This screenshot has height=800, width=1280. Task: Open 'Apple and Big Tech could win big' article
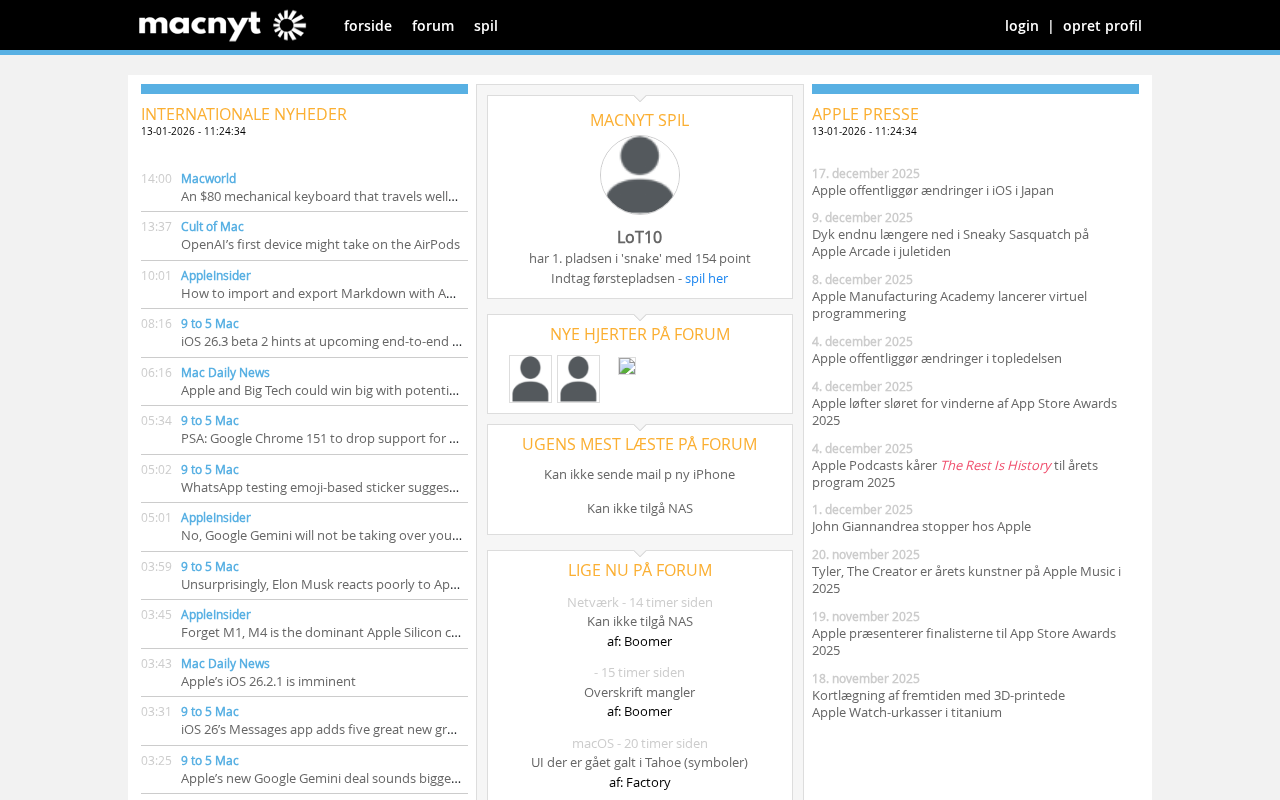click(x=320, y=390)
